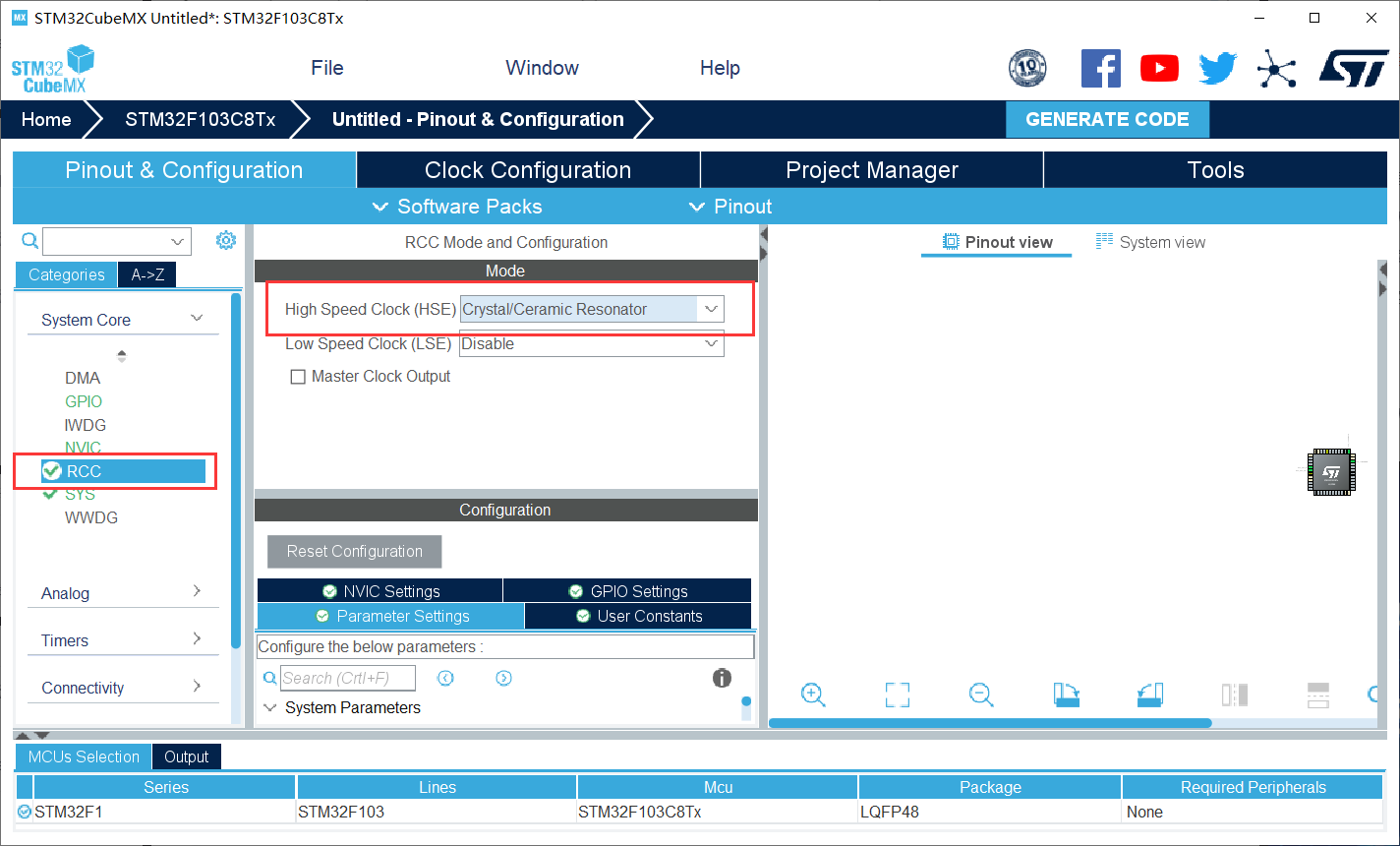Click the STM32F103C8Tx breadcrumb
The image size is (1400, 846).
201,119
